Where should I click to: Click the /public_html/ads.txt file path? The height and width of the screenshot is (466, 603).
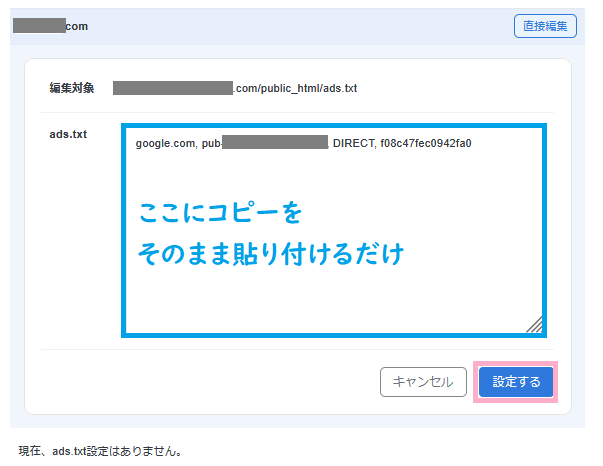click(295, 88)
